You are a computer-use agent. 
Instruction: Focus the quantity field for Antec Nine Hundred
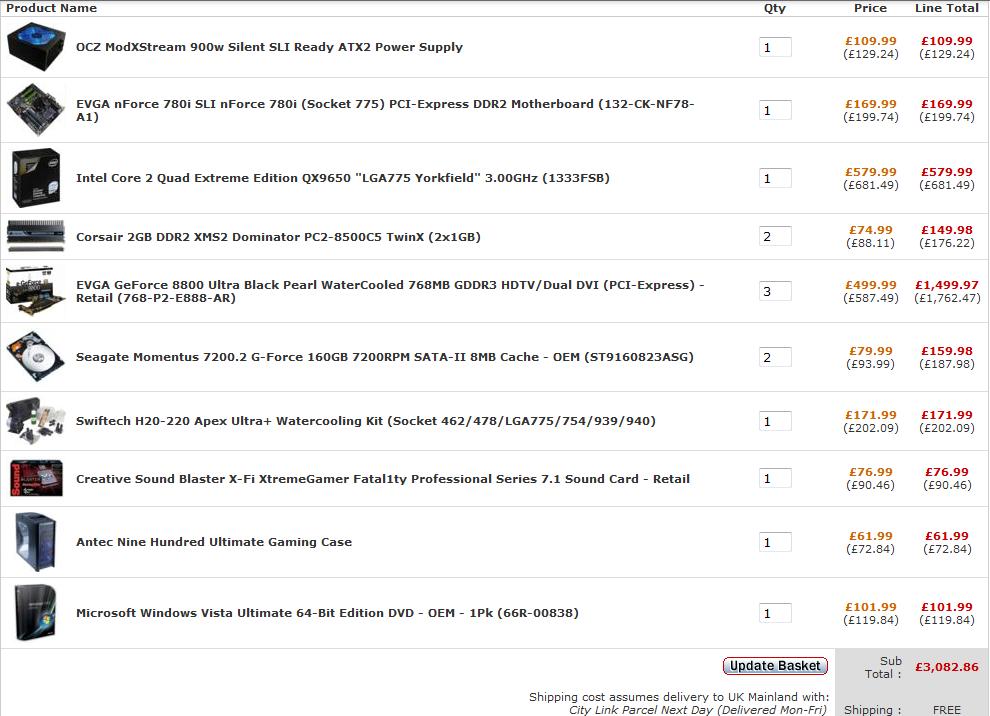[775, 542]
